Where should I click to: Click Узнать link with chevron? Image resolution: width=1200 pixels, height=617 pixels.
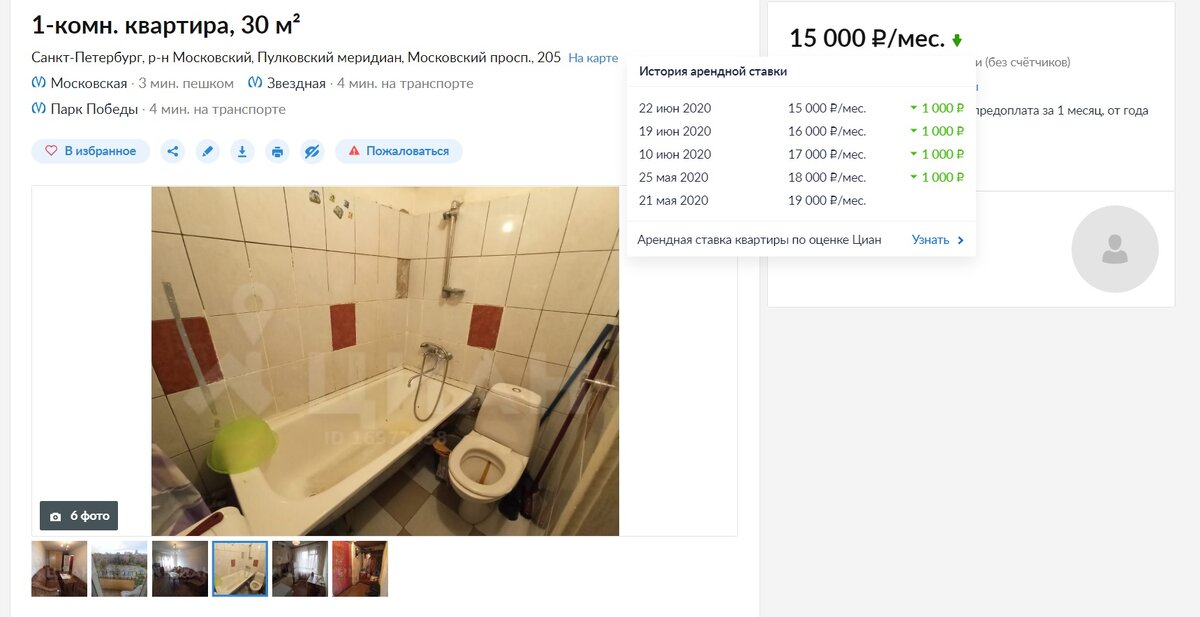pos(938,240)
